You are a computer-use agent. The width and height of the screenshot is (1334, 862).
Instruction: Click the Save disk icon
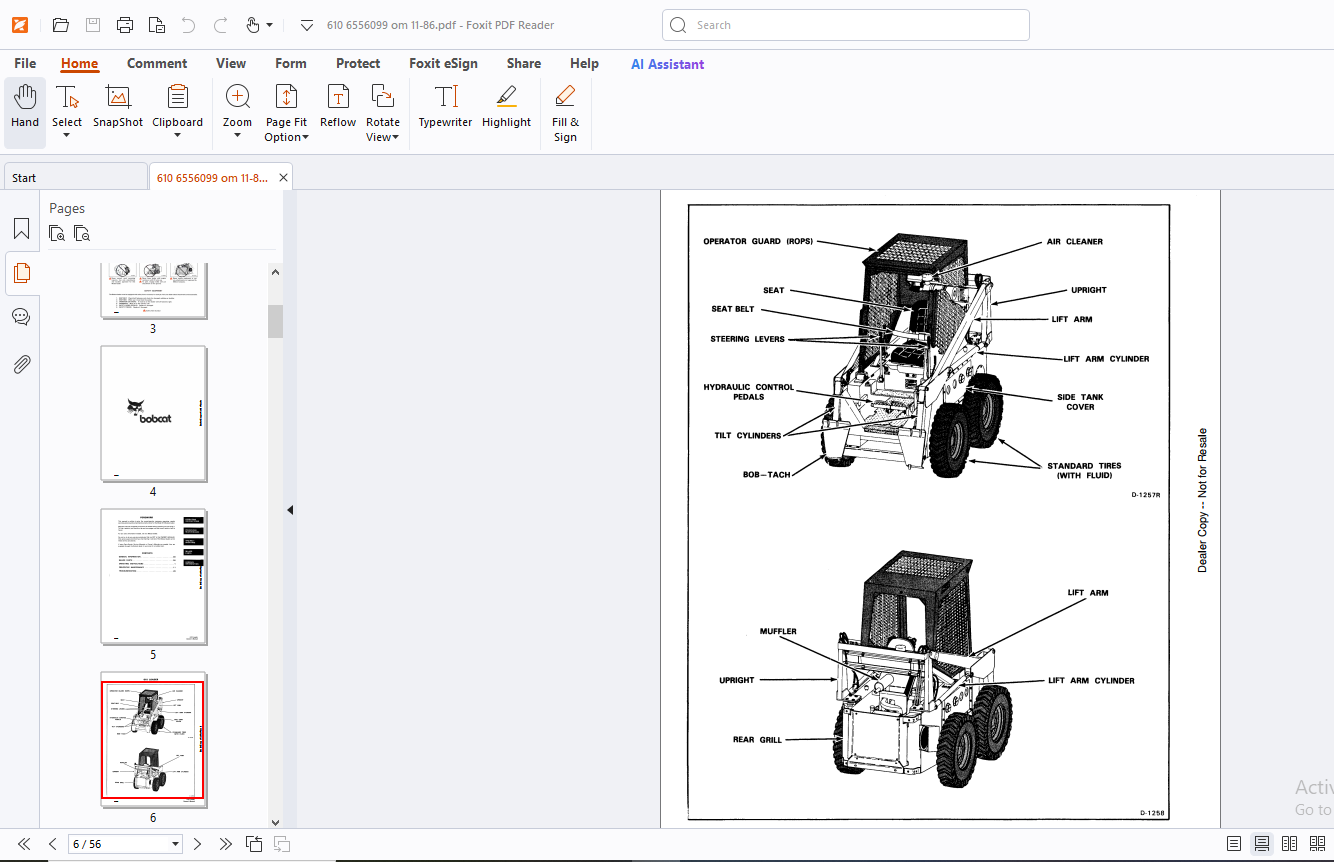coord(92,25)
